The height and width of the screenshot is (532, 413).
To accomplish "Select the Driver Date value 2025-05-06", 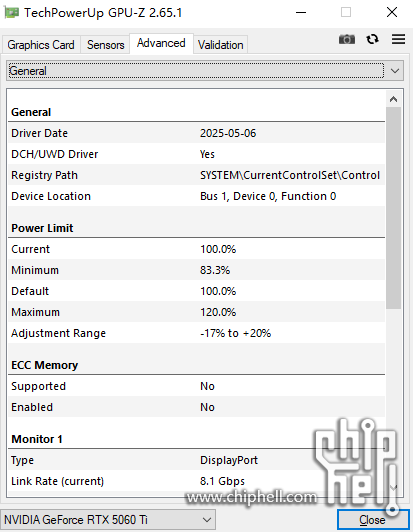I will [x=228, y=133].
